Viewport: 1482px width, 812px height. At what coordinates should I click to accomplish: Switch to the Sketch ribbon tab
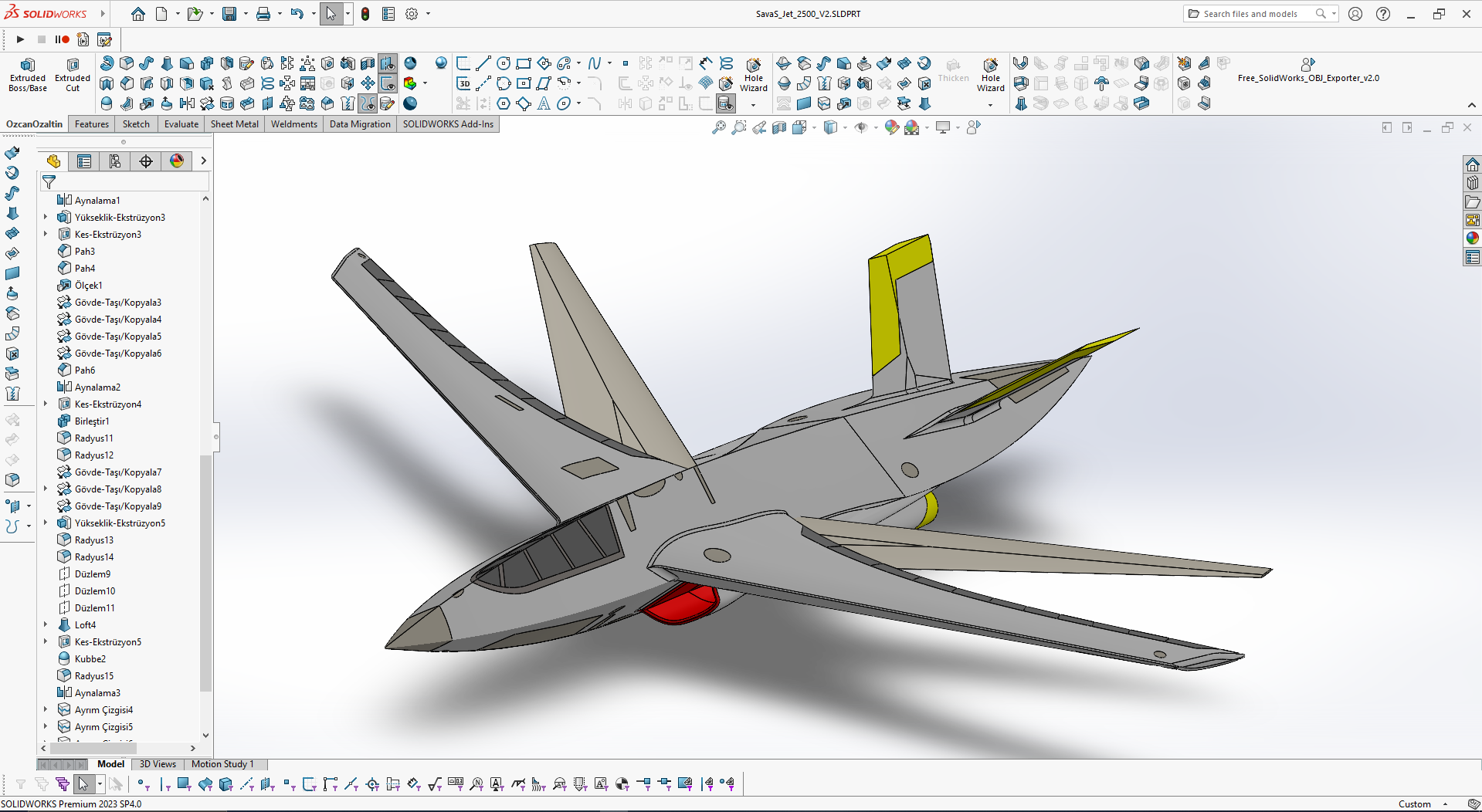(137, 123)
